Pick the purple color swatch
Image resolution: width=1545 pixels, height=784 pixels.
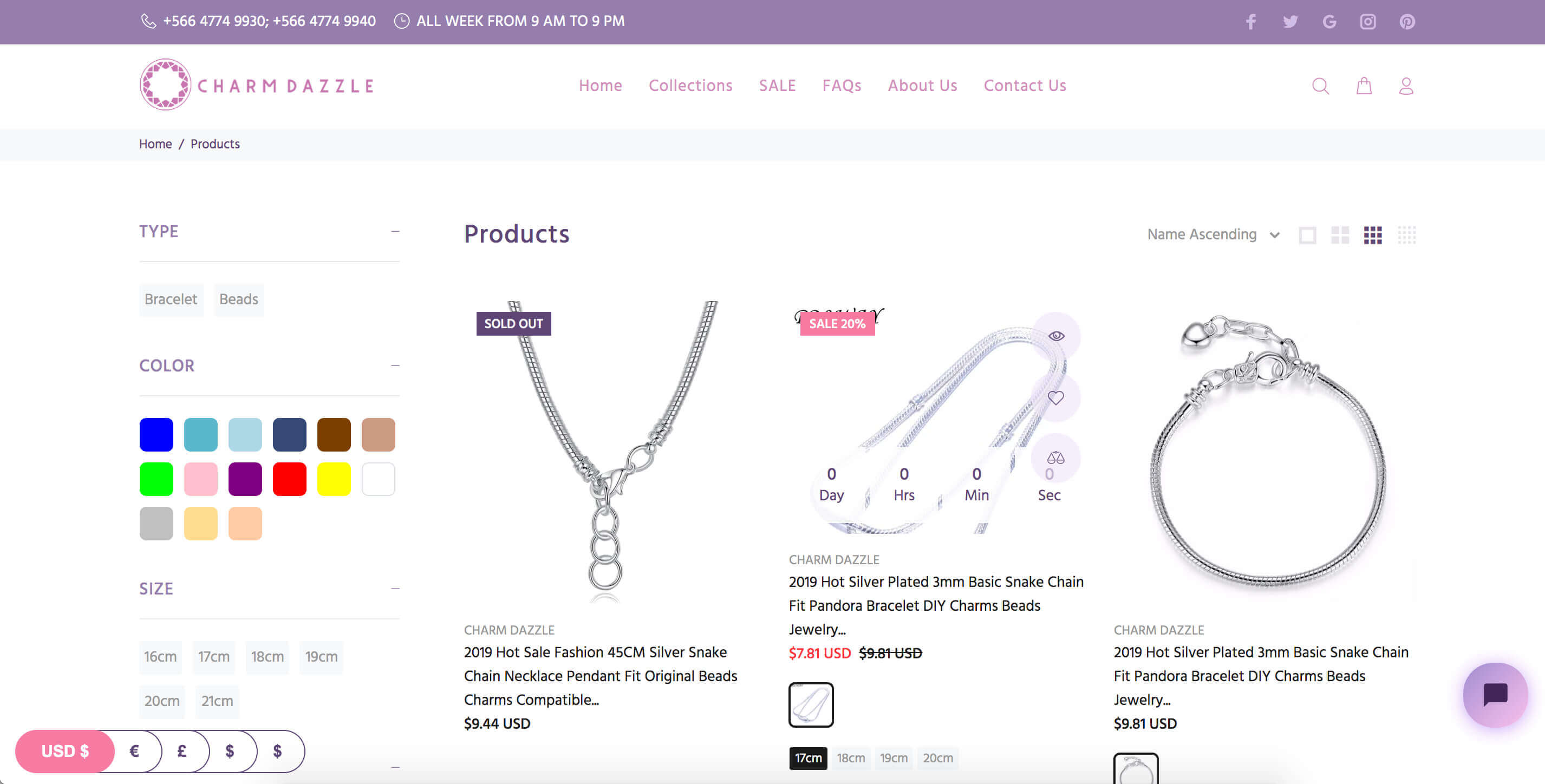tap(245, 479)
